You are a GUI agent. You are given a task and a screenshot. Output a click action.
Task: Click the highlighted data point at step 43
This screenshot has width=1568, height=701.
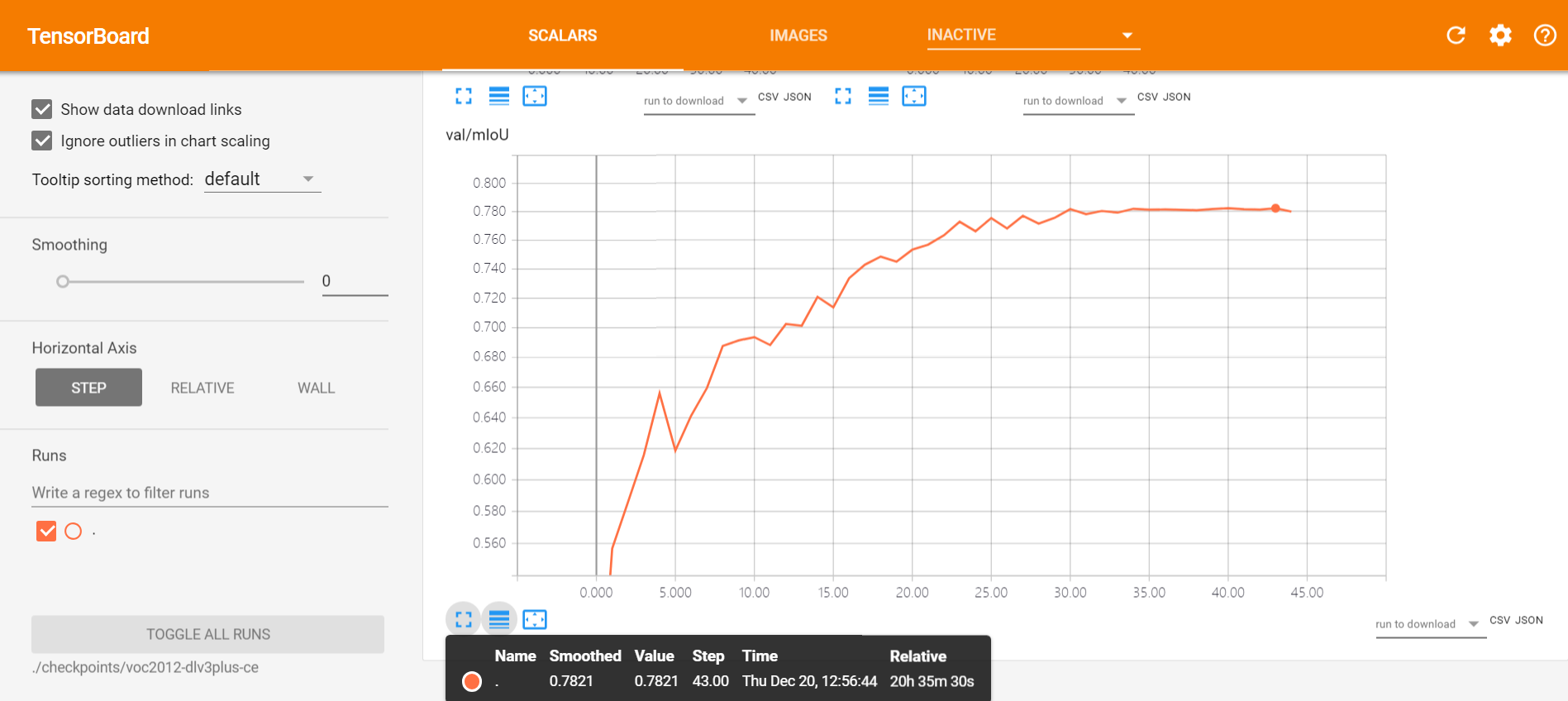coord(1275,208)
